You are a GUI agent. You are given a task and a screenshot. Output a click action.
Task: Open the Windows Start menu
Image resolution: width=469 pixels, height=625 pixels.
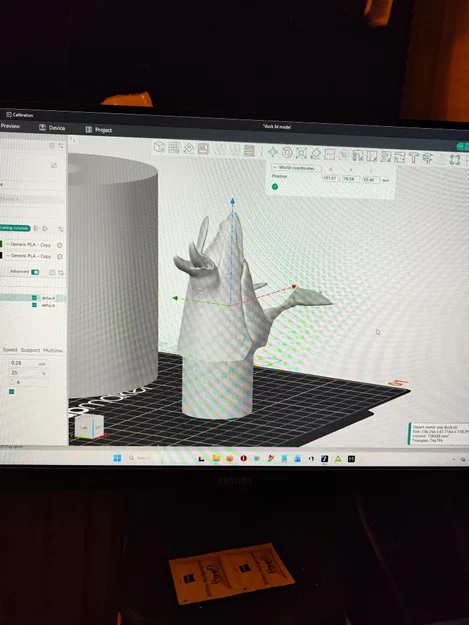point(117,458)
